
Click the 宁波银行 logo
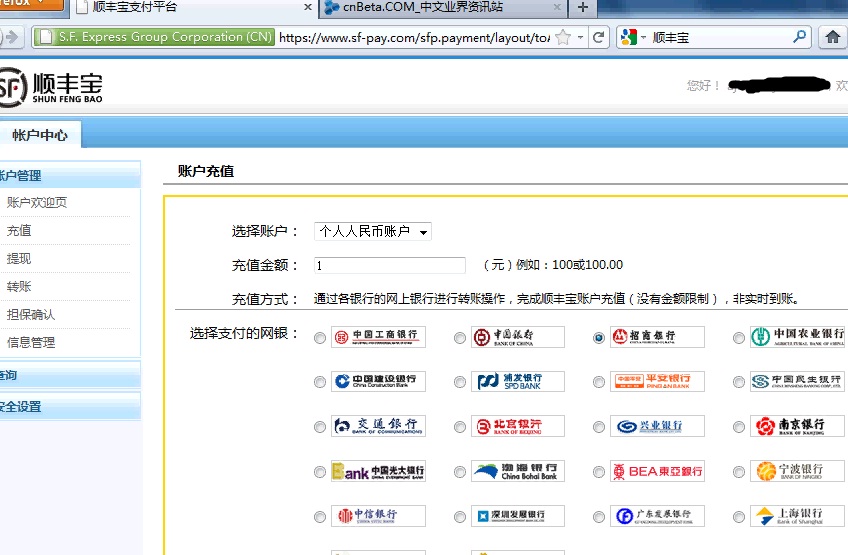point(797,471)
